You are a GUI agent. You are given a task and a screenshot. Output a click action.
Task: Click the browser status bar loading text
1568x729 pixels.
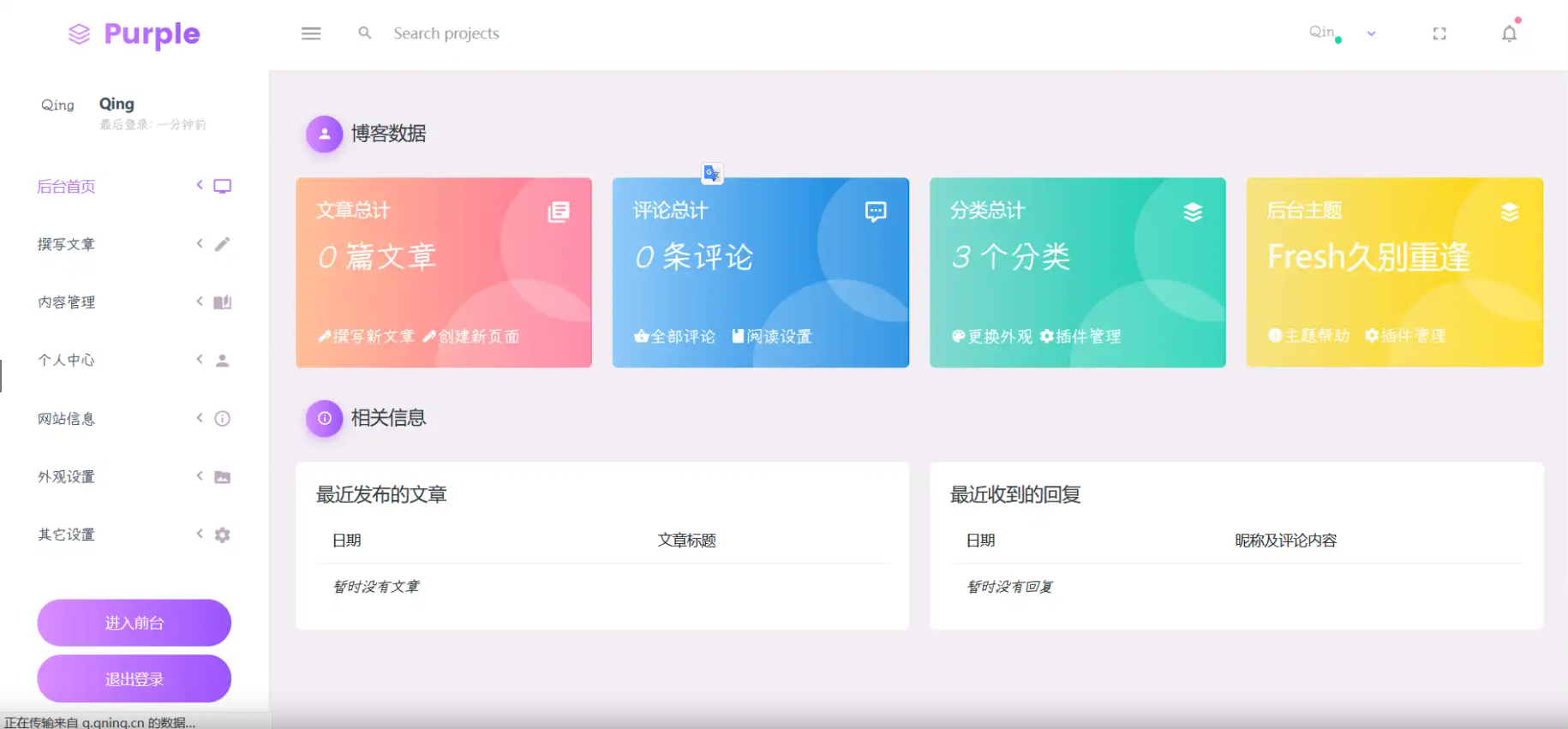(99, 722)
